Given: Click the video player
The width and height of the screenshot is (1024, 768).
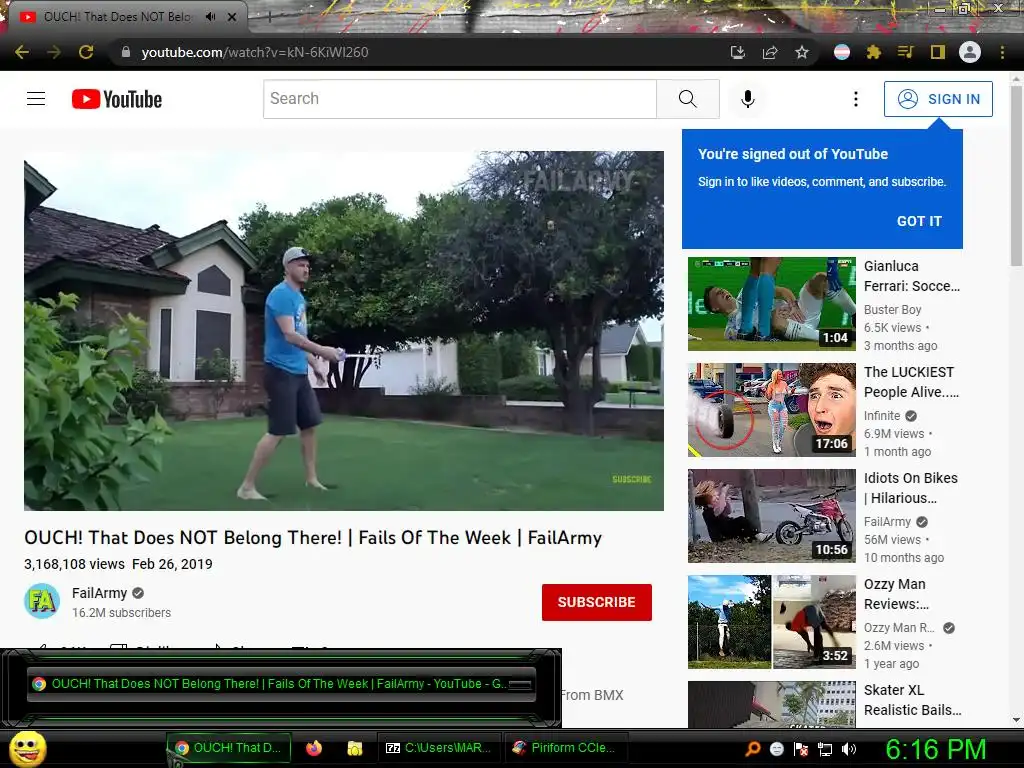Looking at the screenshot, I should (x=344, y=330).
